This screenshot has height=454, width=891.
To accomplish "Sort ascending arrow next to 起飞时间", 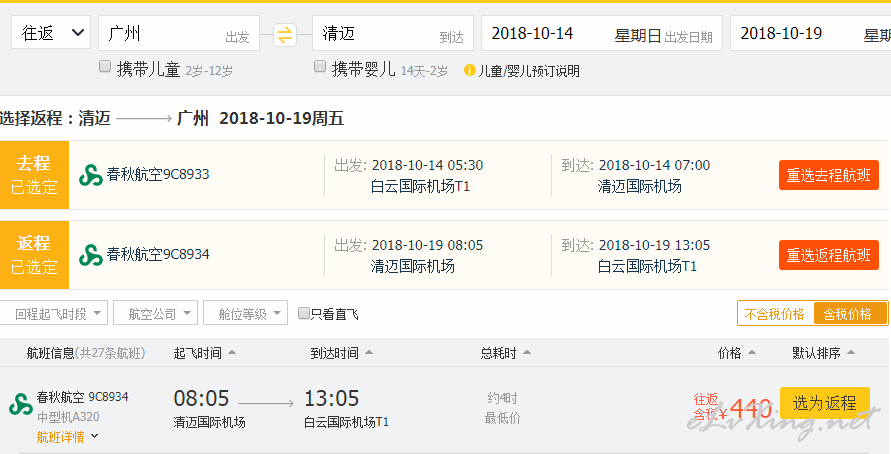I will coord(232,353).
